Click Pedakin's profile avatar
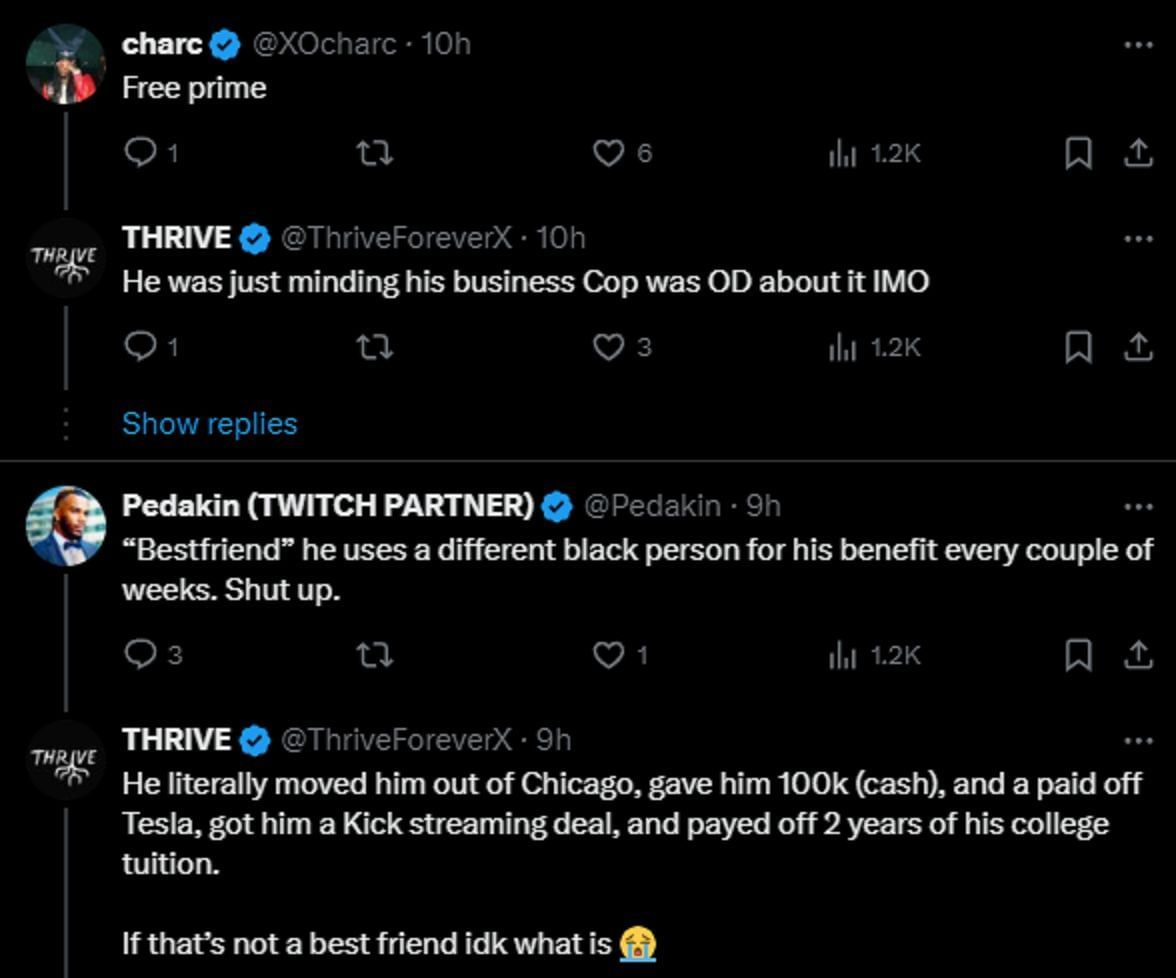The height and width of the screenshot is (978, 1176). (65, 526)
